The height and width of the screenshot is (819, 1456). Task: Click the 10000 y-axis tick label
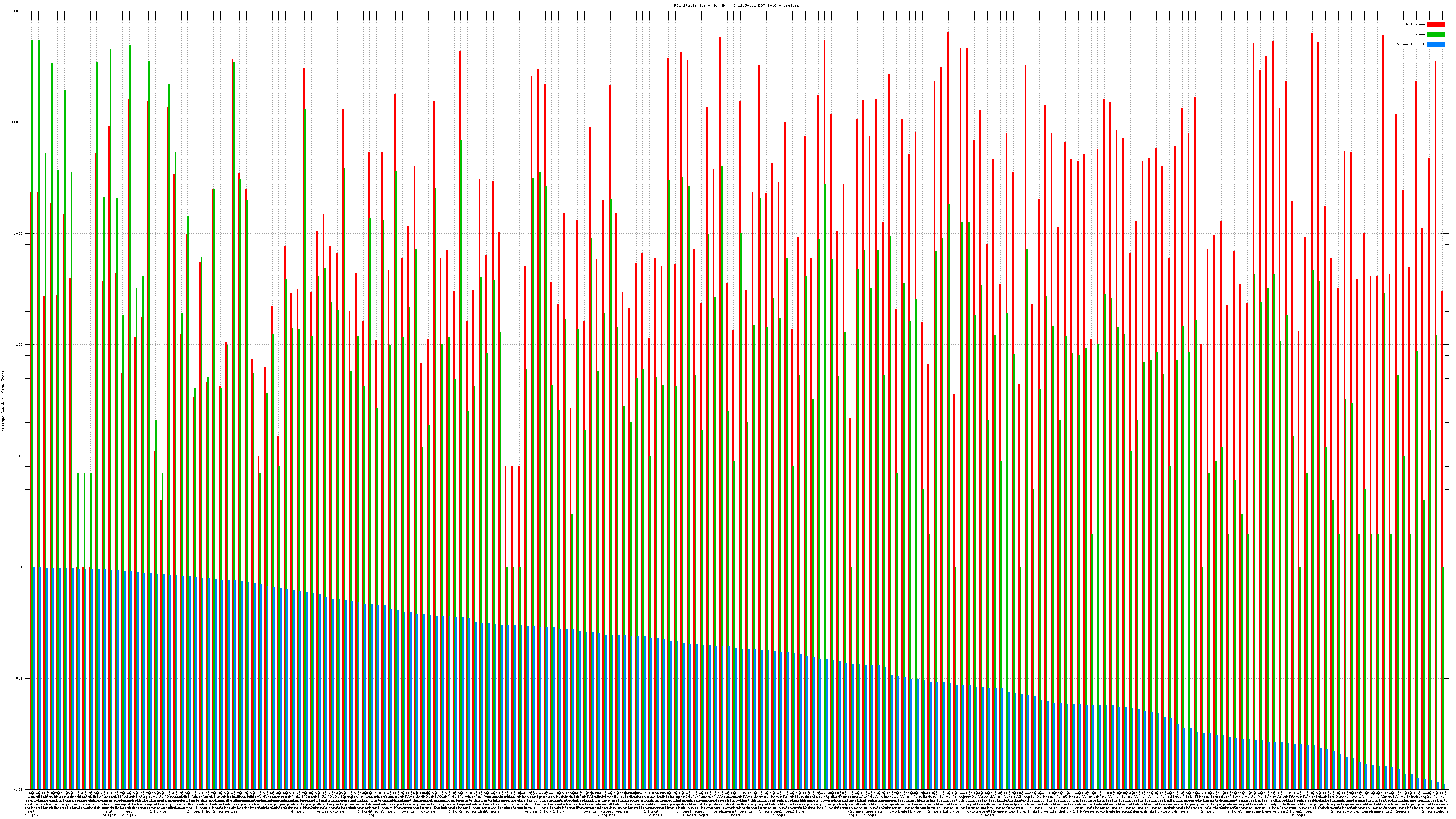[18, 123]
